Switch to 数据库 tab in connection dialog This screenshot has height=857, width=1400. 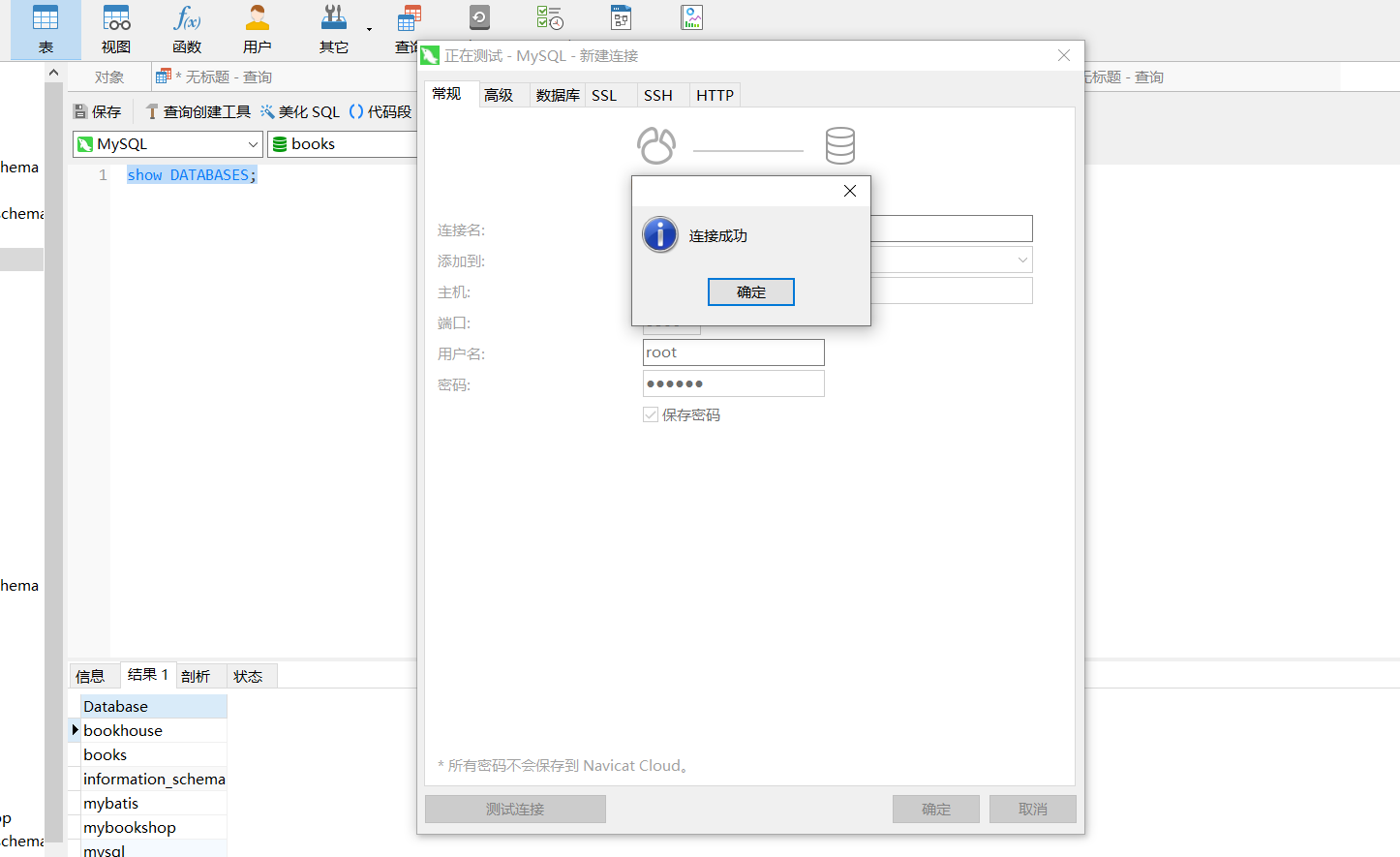coord(558,95)
